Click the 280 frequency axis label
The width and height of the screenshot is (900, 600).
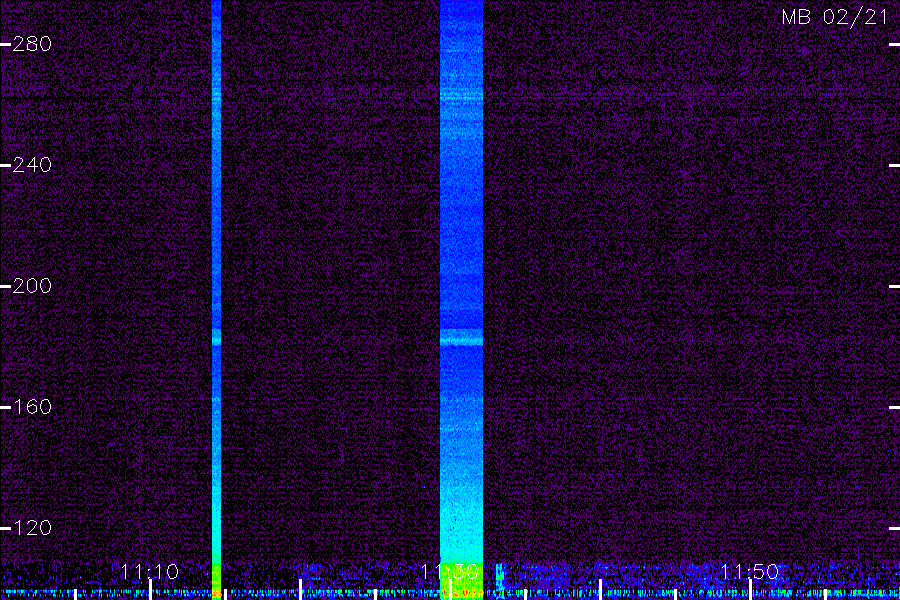[x=32, y=44]
